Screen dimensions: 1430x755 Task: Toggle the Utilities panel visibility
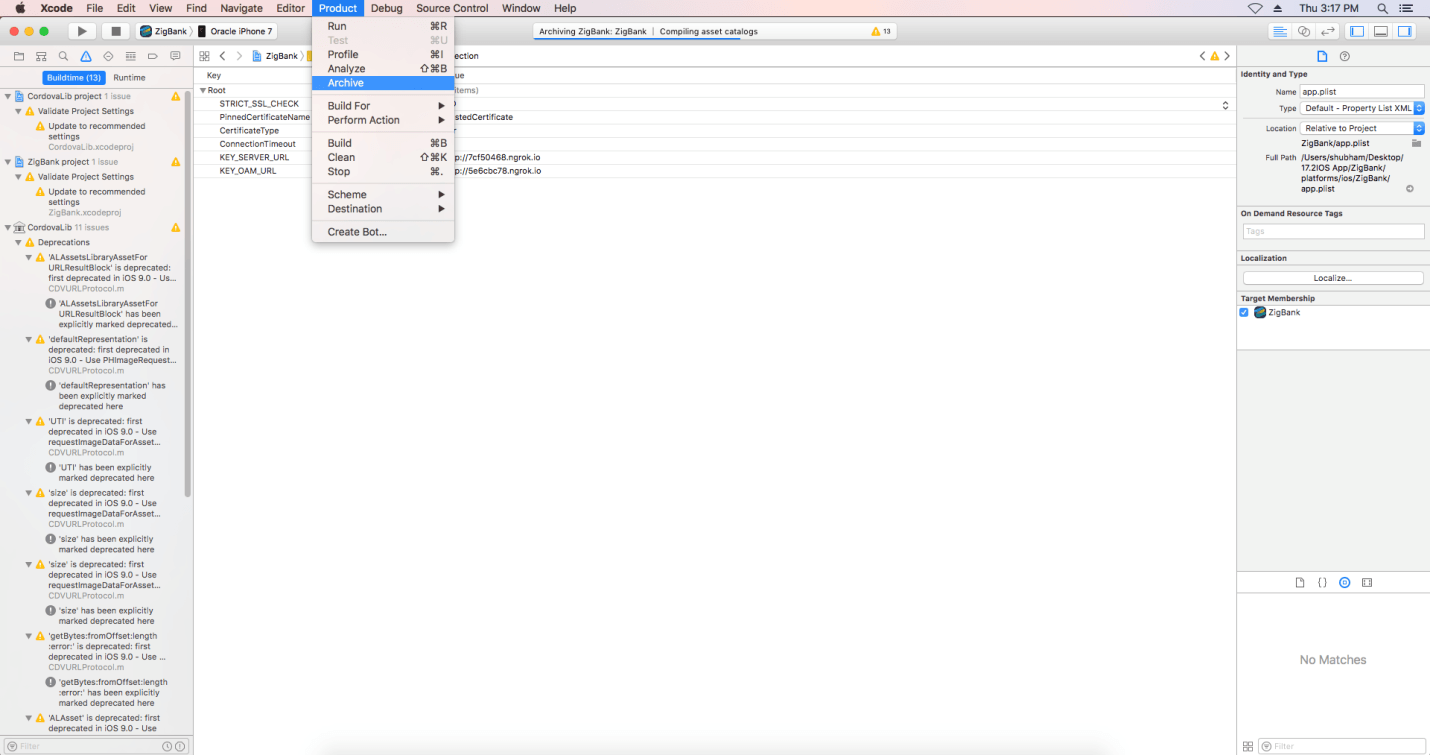click(1405, 31)
